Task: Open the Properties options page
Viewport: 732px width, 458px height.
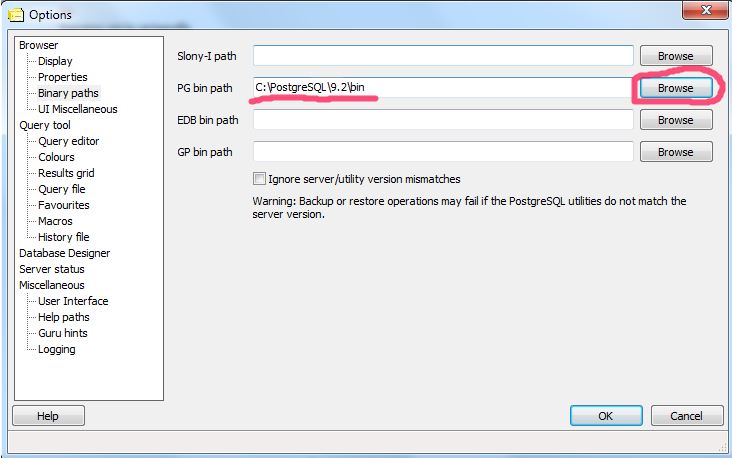Action: [x=63, y=77]
